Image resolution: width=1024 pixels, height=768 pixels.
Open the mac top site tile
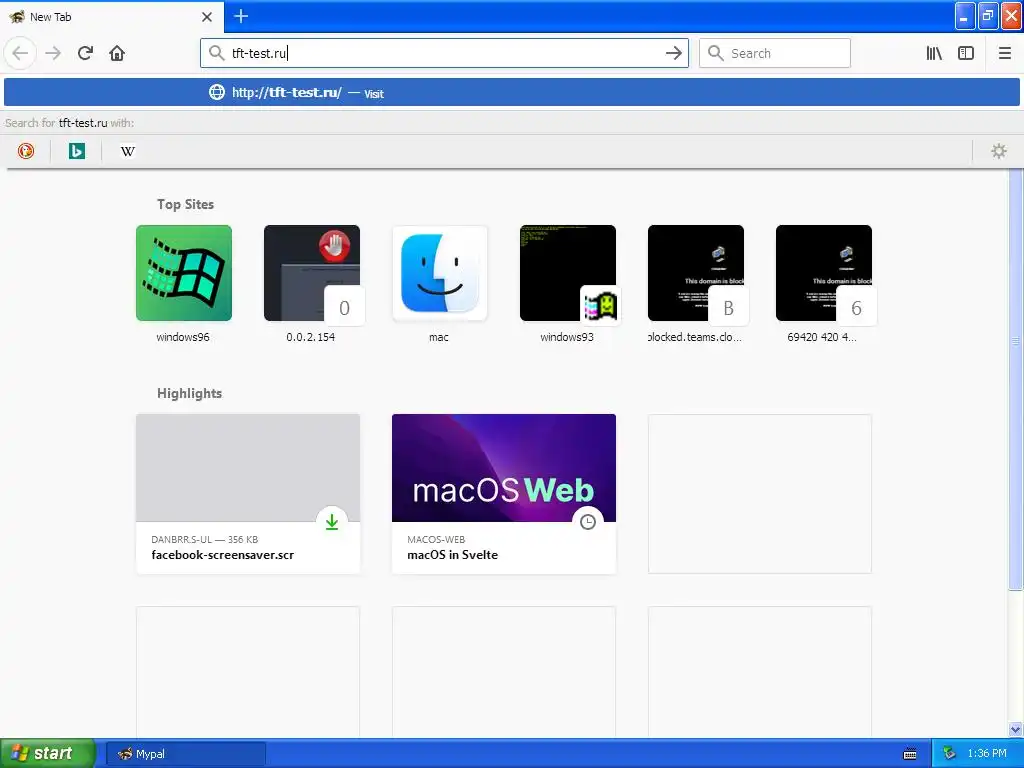[x=440, y=284]
